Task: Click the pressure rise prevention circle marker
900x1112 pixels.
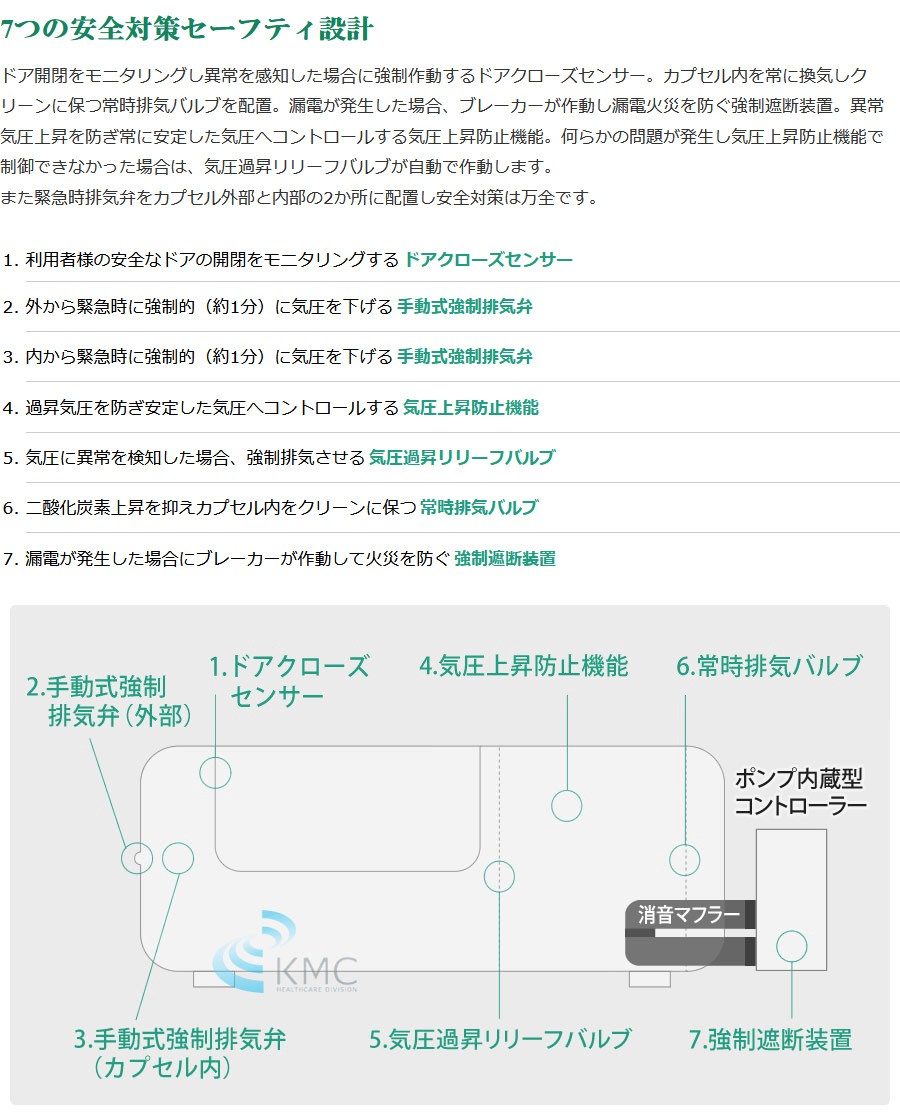Action: 567,806
